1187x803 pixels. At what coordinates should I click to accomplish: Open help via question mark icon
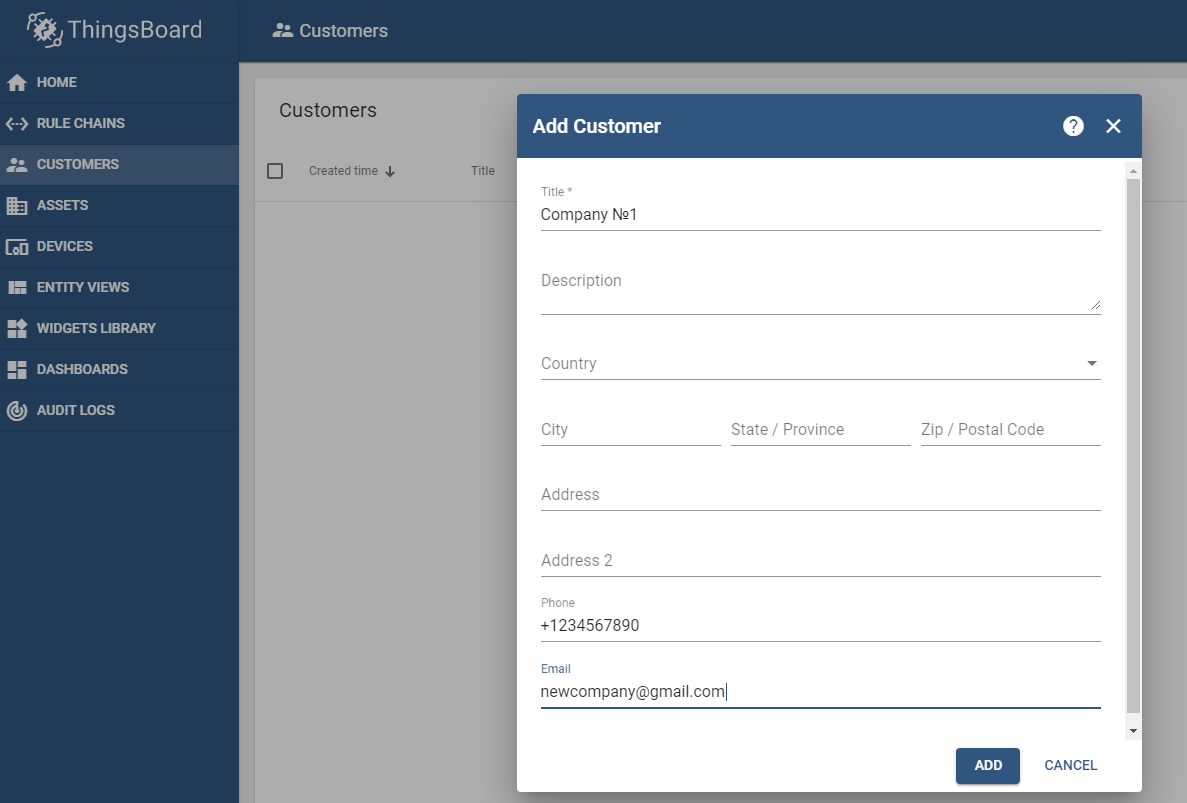click(x=1073, y=126)
